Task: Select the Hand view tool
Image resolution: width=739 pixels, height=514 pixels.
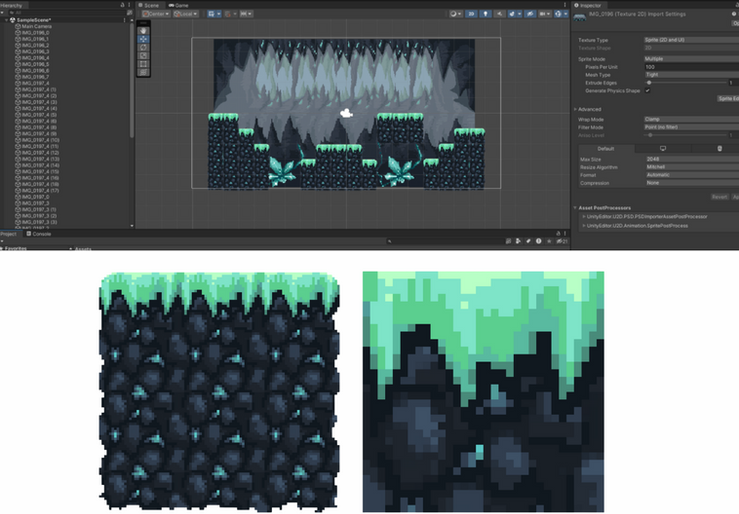Action: (x=144, y=31)
